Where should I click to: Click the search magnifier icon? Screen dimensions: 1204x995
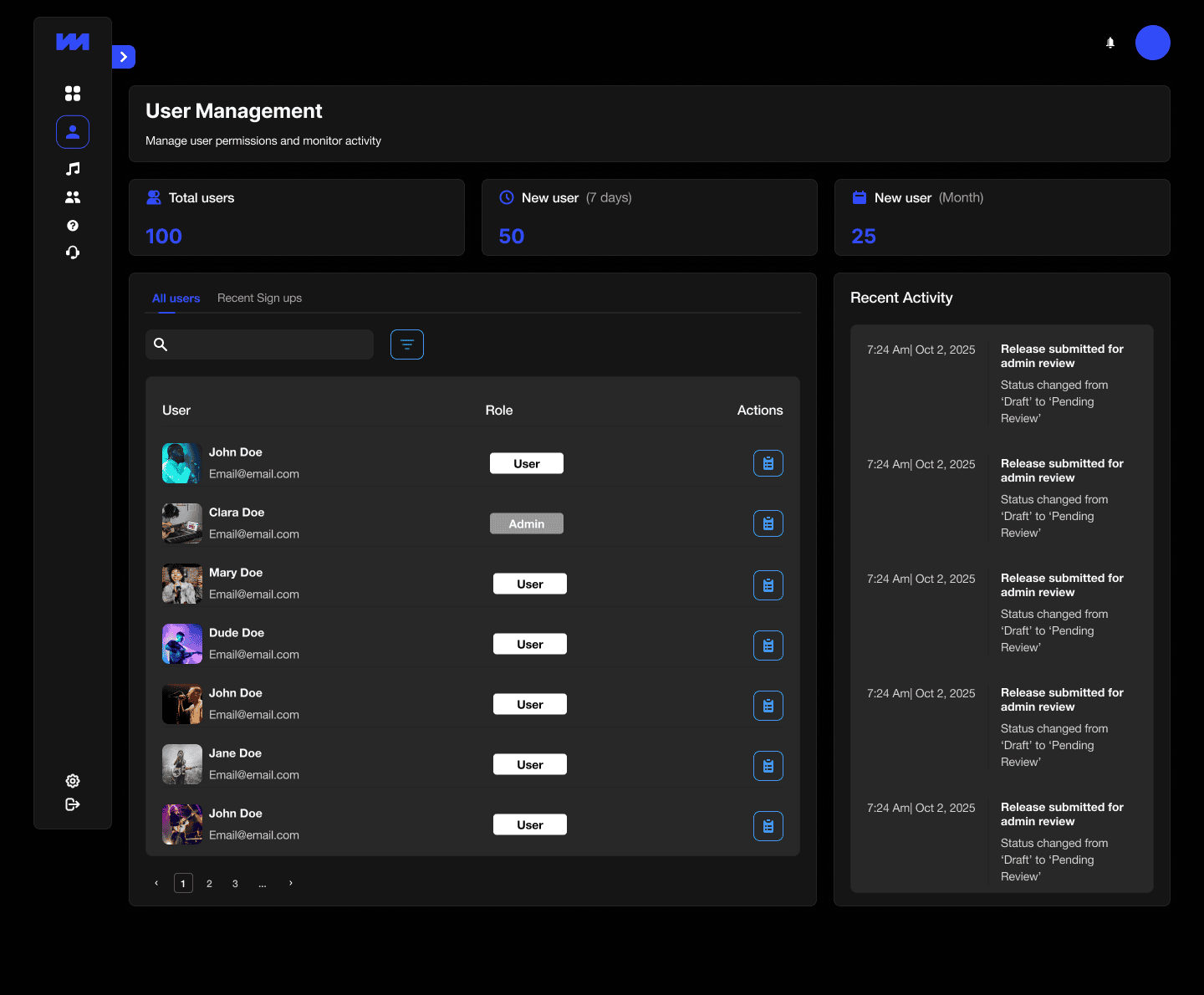pyautogui.click(x=161, y=344)
